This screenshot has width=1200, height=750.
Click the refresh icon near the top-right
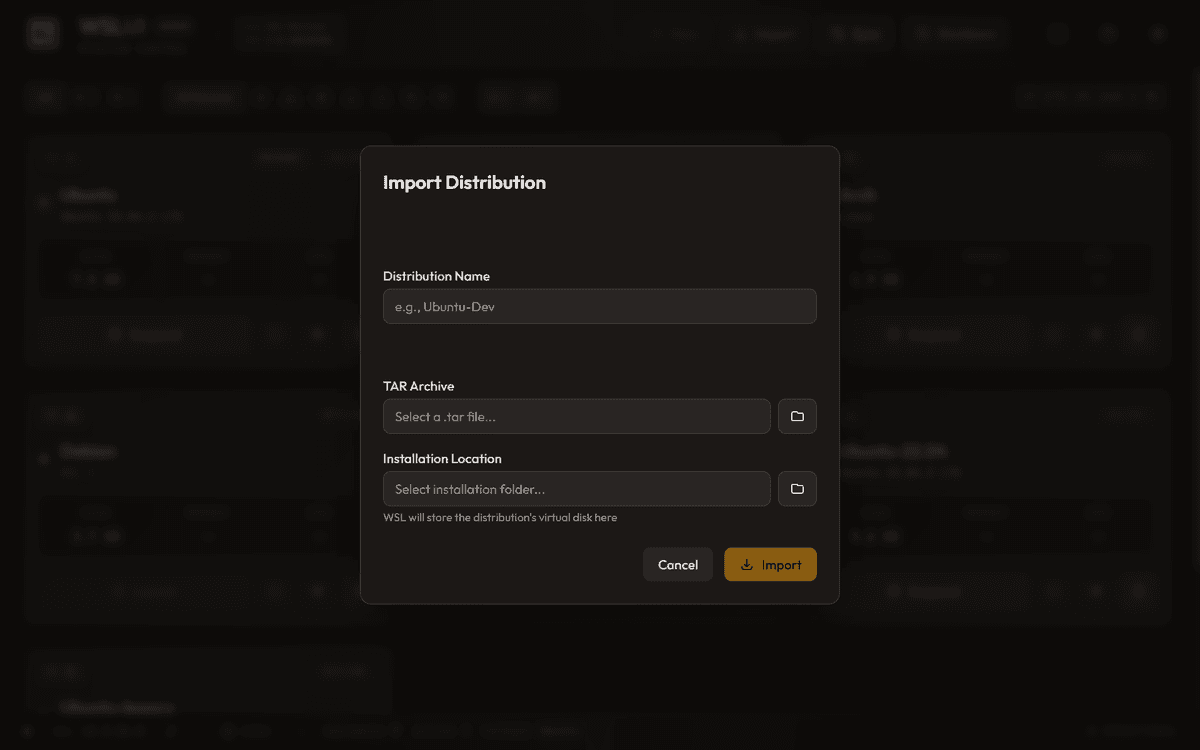1057,33
